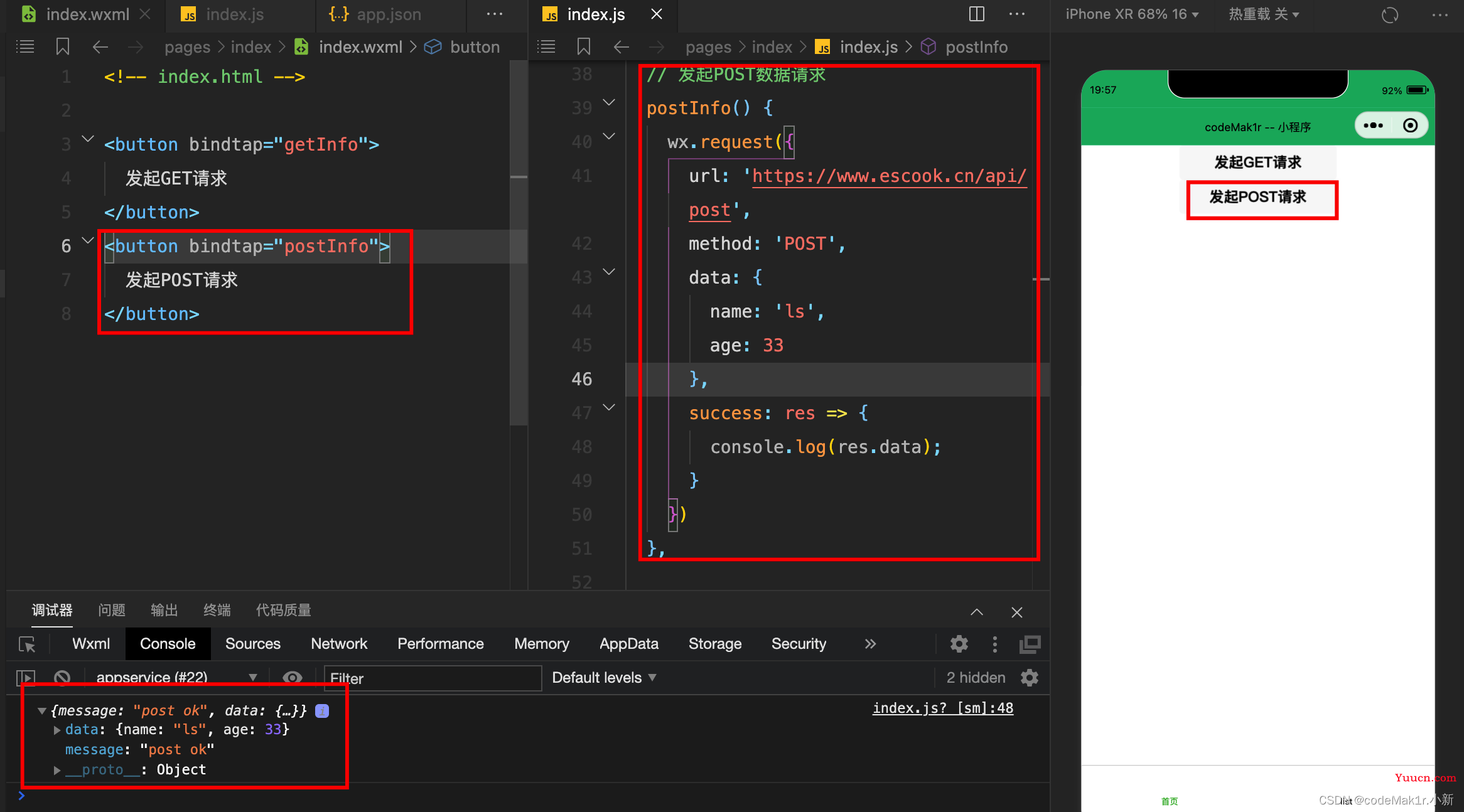Image resolution: width=1464 pixels, height=812 pixels.
Task: Open index.js?[sm]:48 source link
Action: point(943,708)
